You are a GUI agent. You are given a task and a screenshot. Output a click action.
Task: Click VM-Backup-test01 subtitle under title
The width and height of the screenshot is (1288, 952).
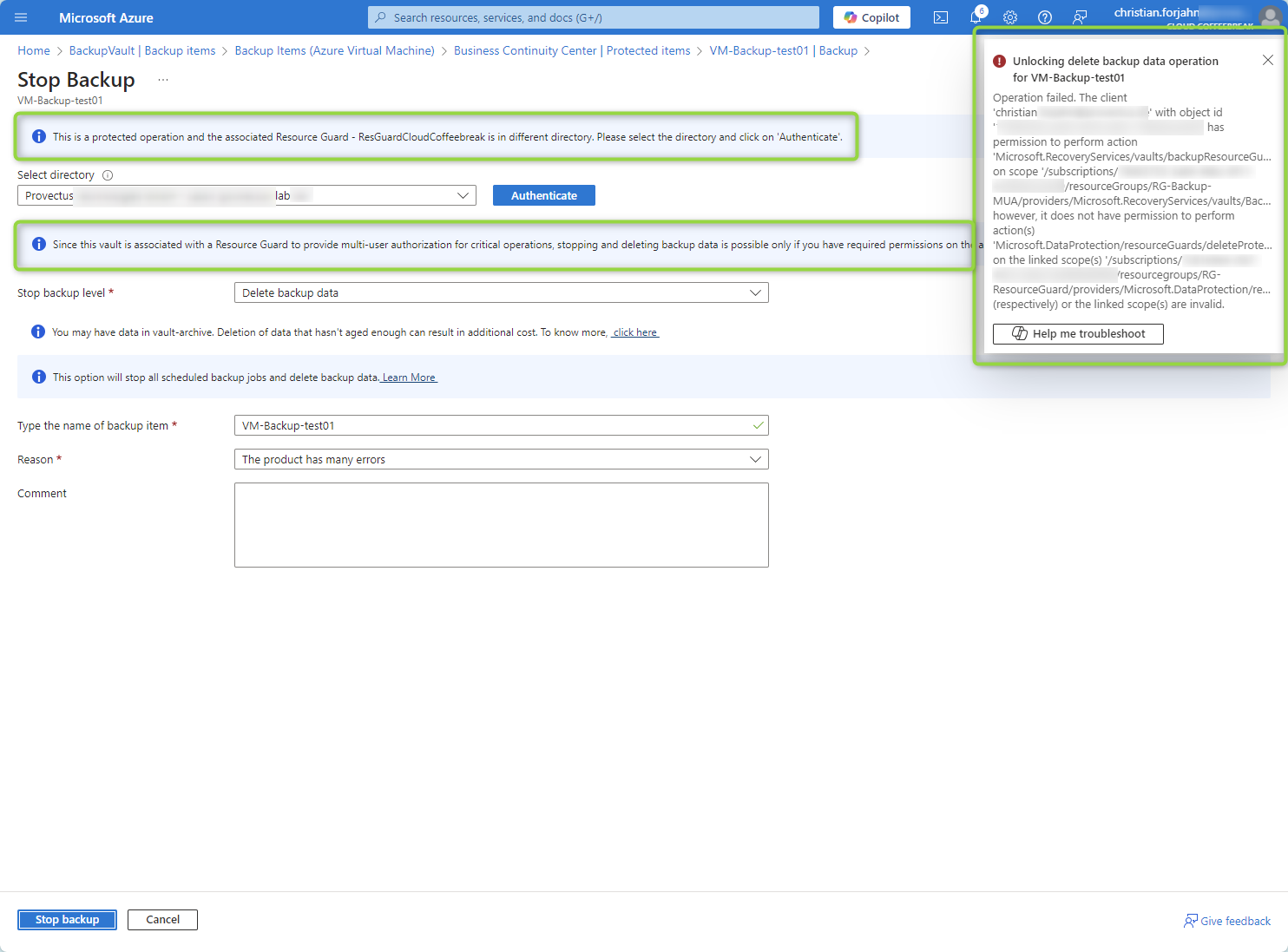[x=60, y=101]
